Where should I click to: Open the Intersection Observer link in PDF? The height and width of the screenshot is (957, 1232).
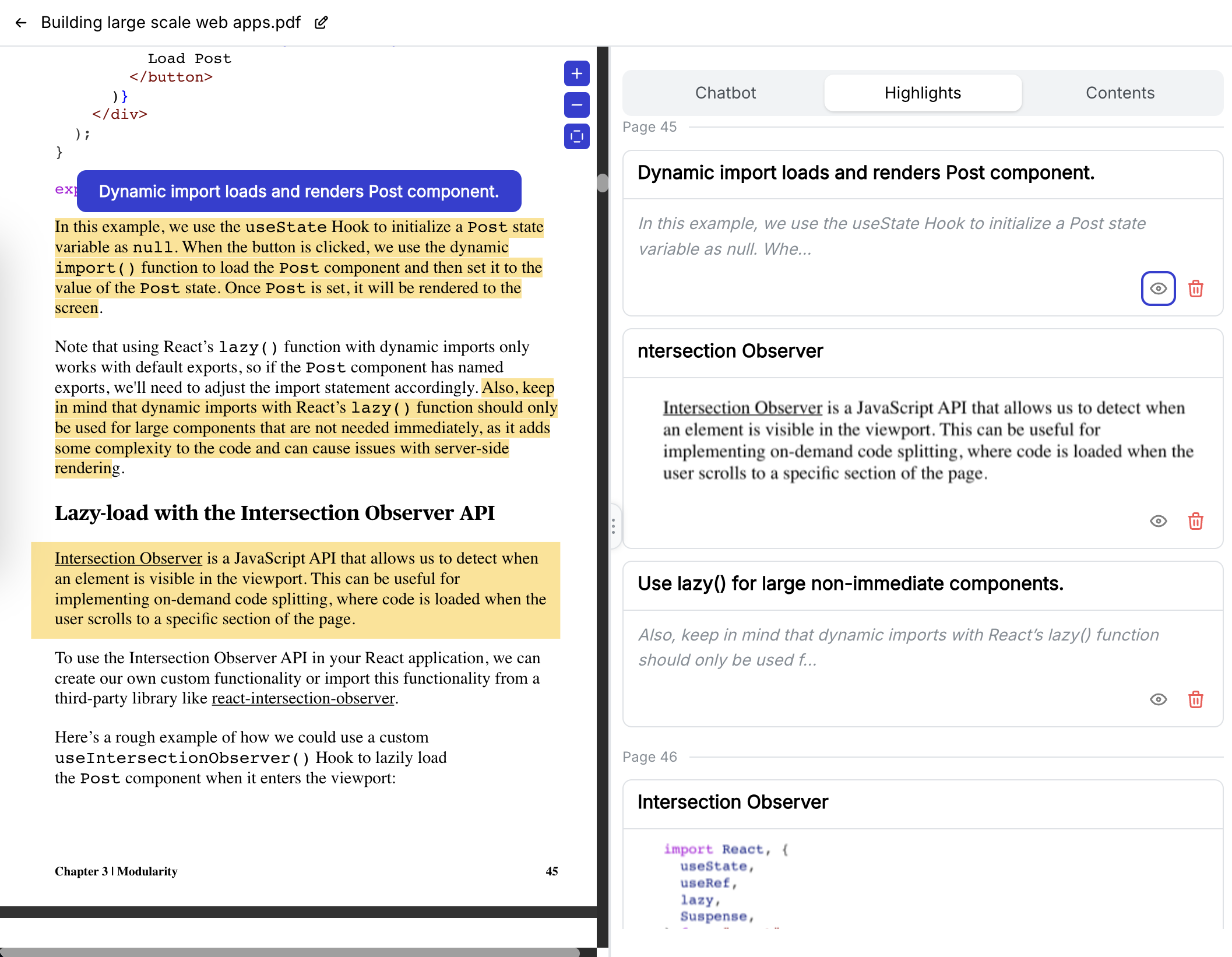point(128,558)
